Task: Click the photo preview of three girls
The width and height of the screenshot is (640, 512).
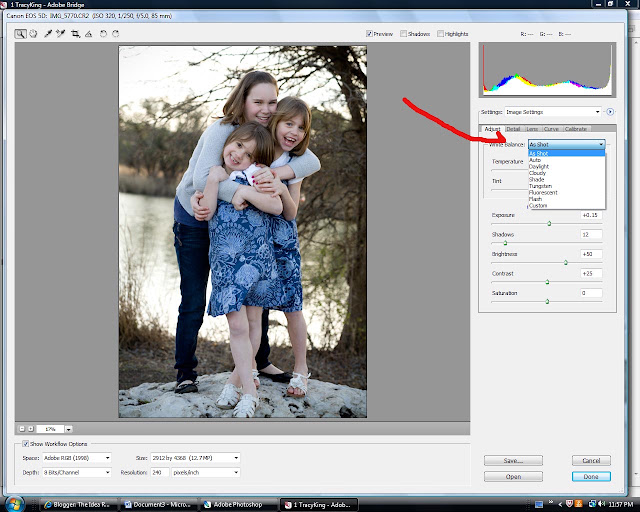Action: coord(242,232)
